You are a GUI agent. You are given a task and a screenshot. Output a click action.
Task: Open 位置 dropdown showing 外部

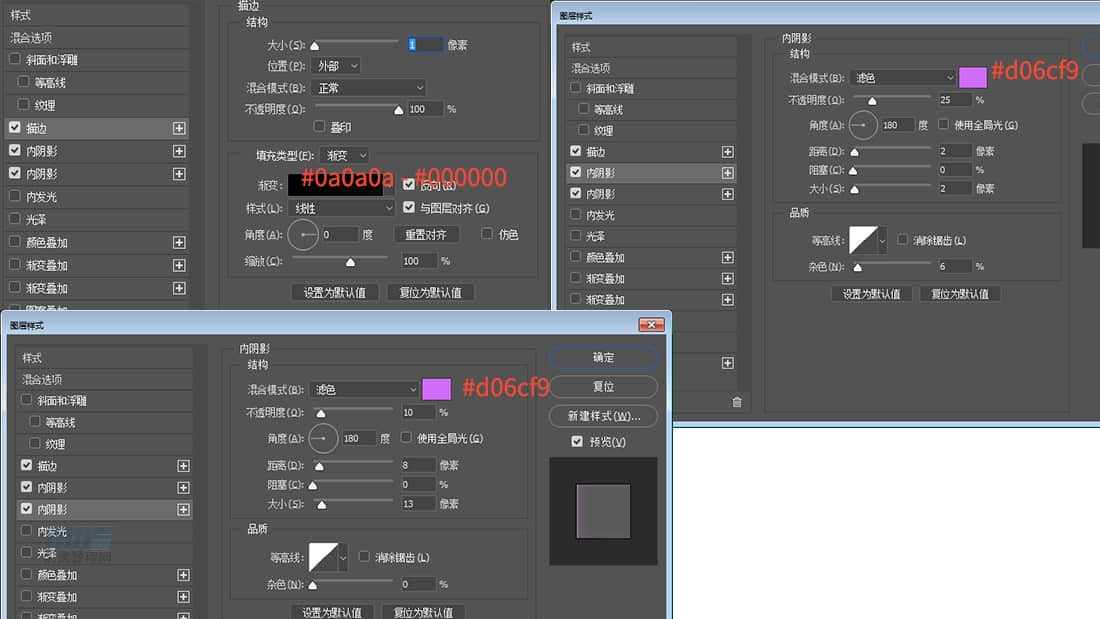(335, 65)
